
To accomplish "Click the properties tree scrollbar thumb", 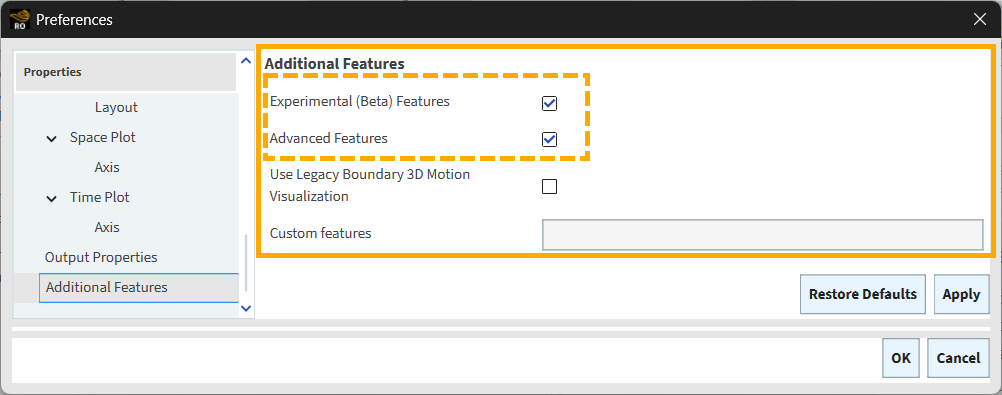I will 245,264.
